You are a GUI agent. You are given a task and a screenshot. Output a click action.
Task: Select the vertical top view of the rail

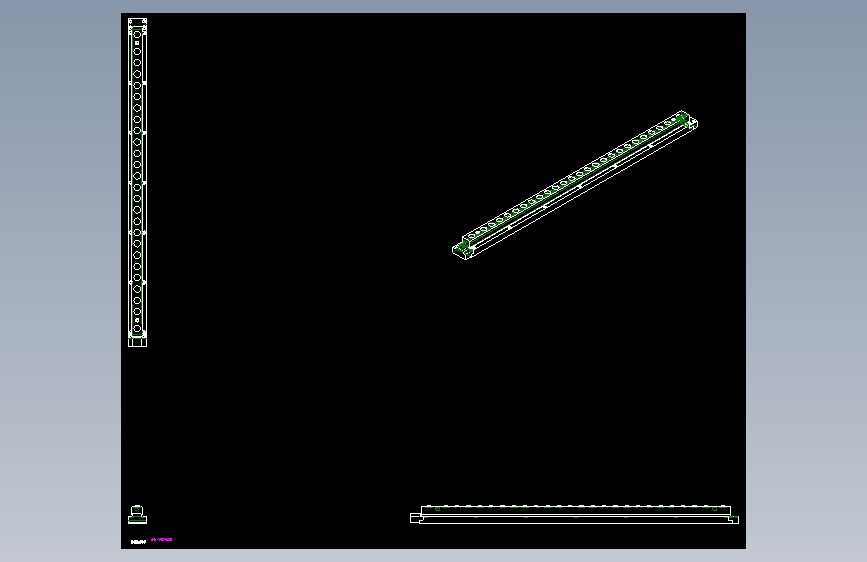[x=137, y=183]
